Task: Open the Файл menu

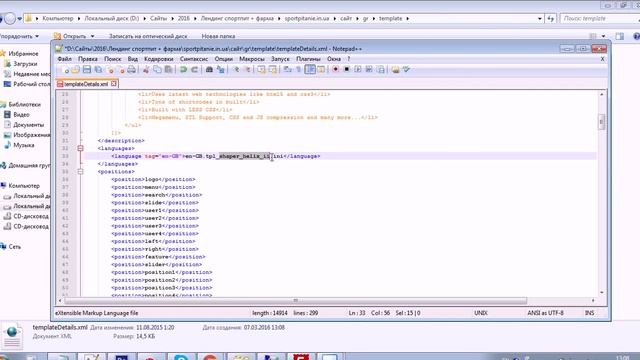Action: pyautogui.click(x=64, y=59)
